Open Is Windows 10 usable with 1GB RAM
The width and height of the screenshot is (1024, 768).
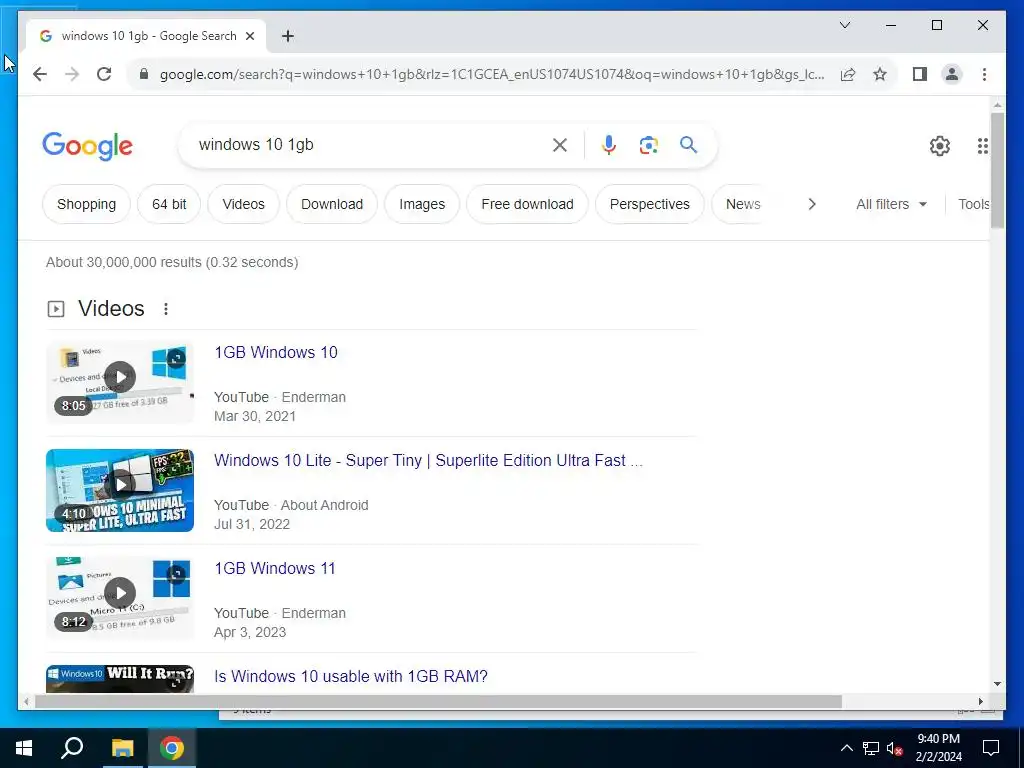pos(351,677)
